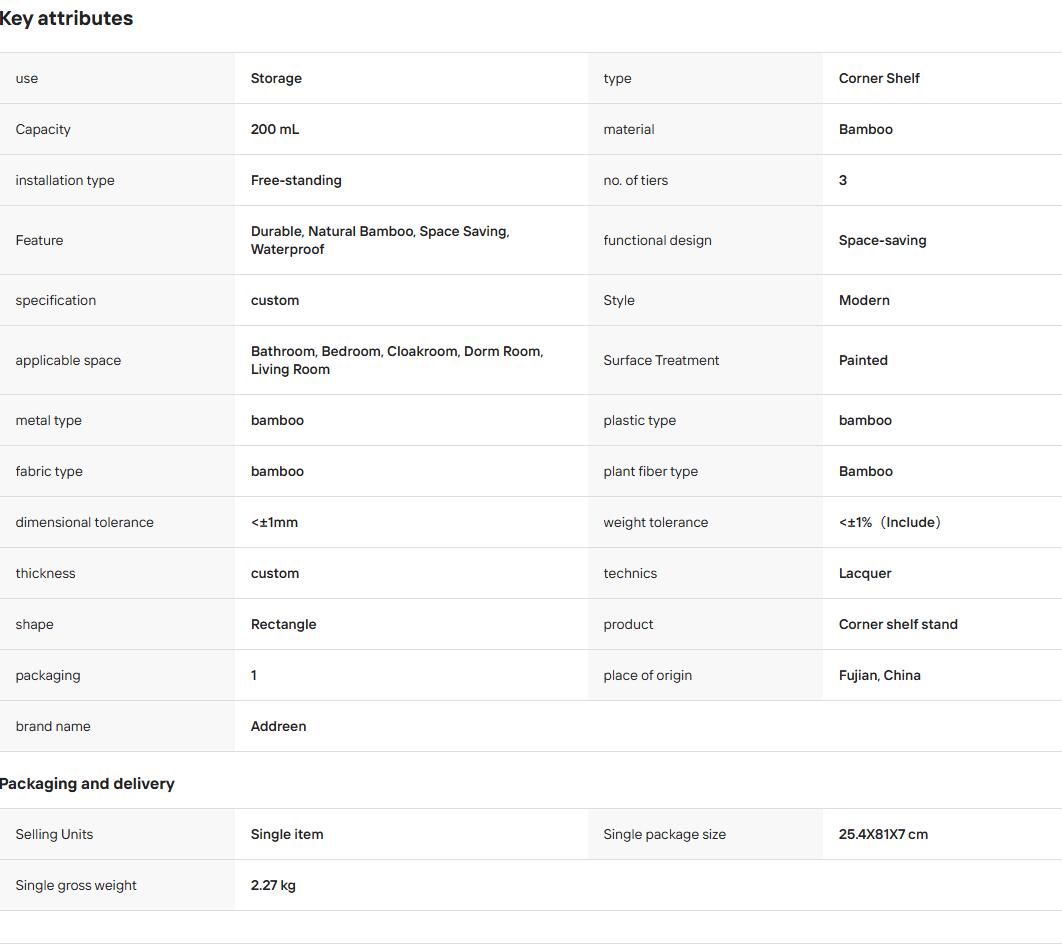Screen dimensions: 1062x947
Task: Click the Fujian, China place of origin
Action: click(879, 675)
